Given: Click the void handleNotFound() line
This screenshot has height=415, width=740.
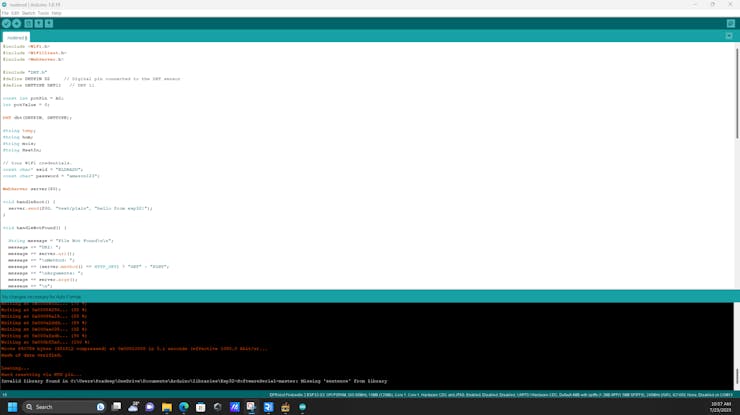Looking at the screenshot, I should 35,228.
